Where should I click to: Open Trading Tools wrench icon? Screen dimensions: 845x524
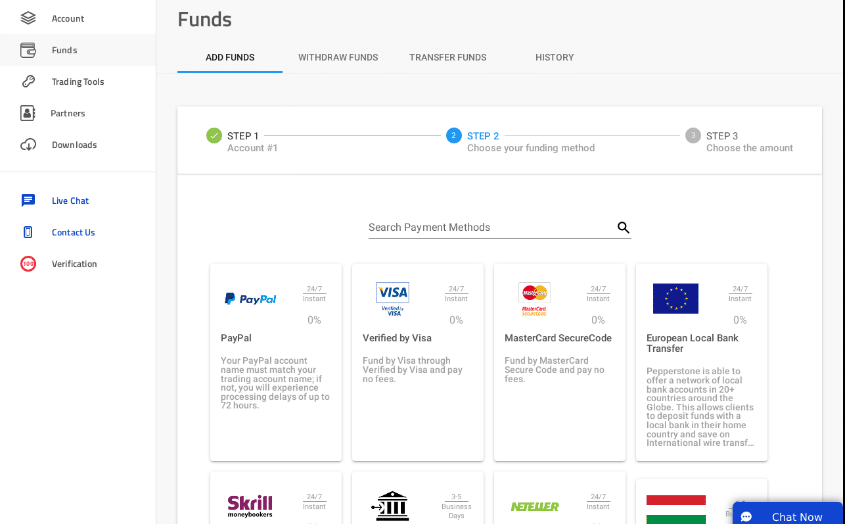tap(28, 82)
